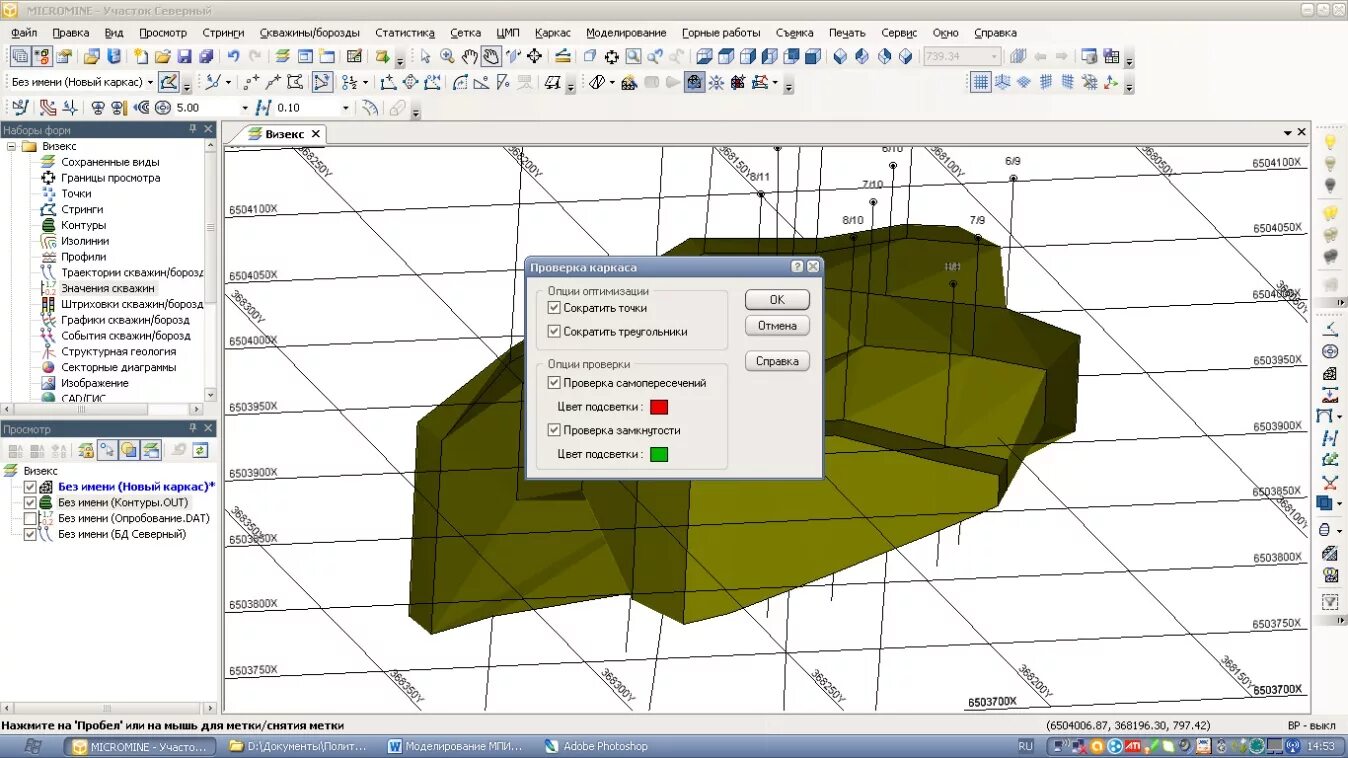Collapse the Визекс tree node
This screenshot has height=758, width=1348.
(x=12, y=146)
